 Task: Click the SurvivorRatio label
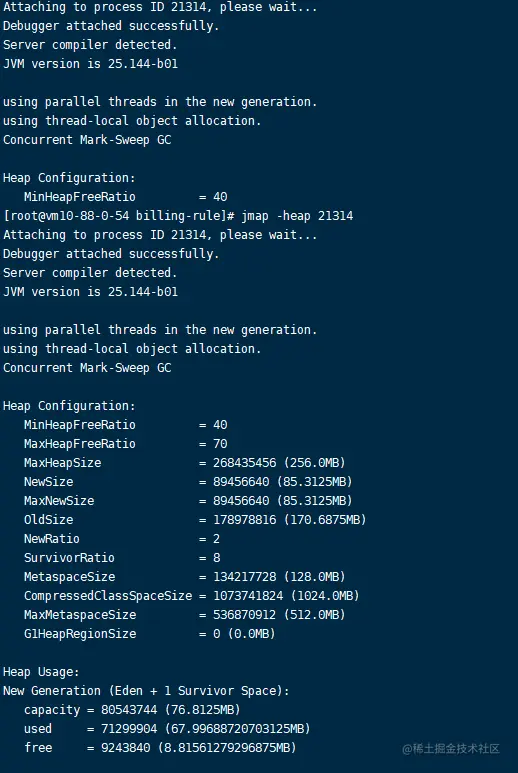pos(69,558)
